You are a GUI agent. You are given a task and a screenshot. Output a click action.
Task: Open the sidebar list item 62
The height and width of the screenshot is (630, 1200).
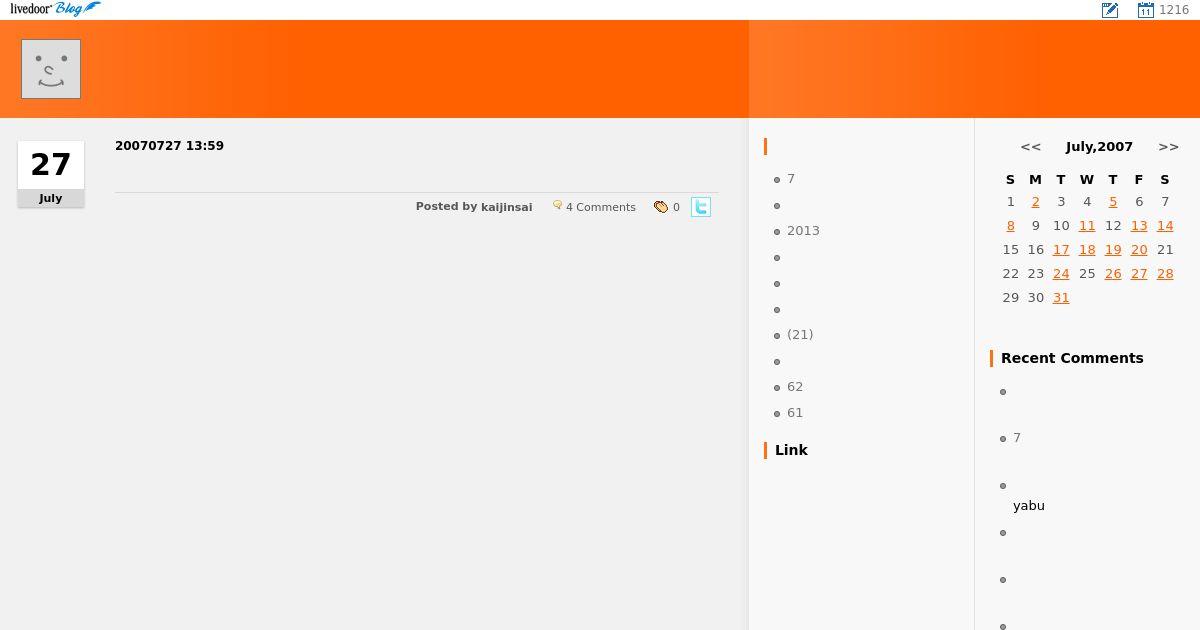(x=795, y=387)
